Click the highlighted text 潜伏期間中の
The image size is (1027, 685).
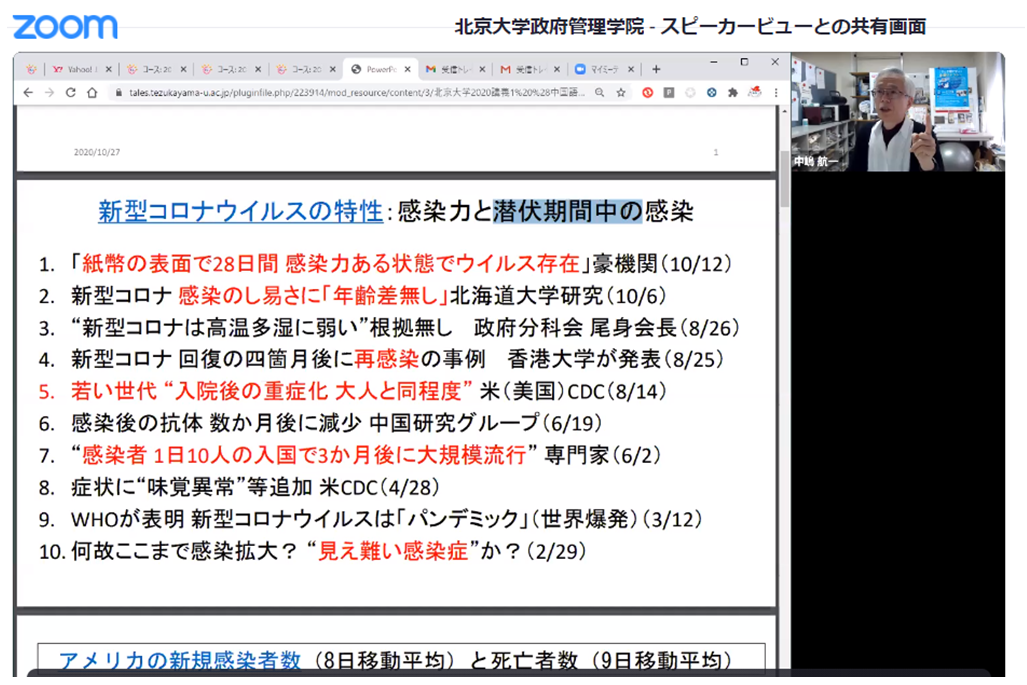(567, 211)
